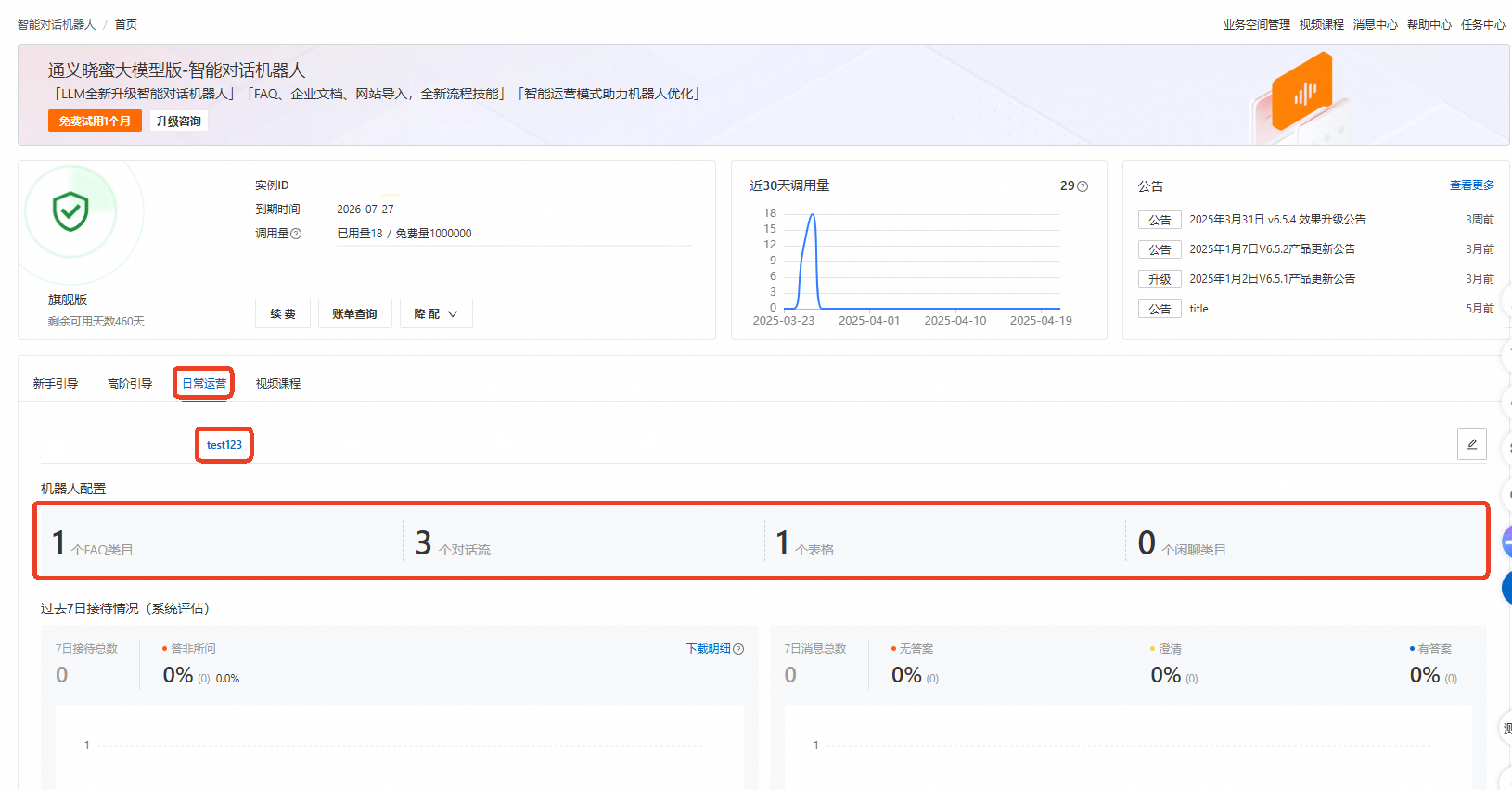Open 视频课程 in the top navigation

tap(1321, 25)
